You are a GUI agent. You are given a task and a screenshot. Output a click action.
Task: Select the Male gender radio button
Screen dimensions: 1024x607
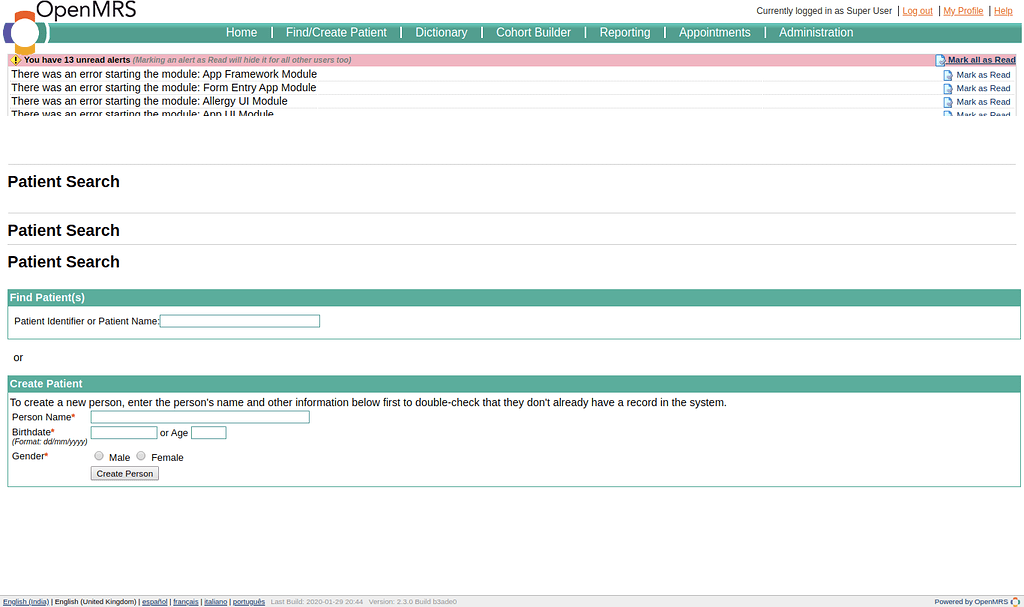click(99, 456)
